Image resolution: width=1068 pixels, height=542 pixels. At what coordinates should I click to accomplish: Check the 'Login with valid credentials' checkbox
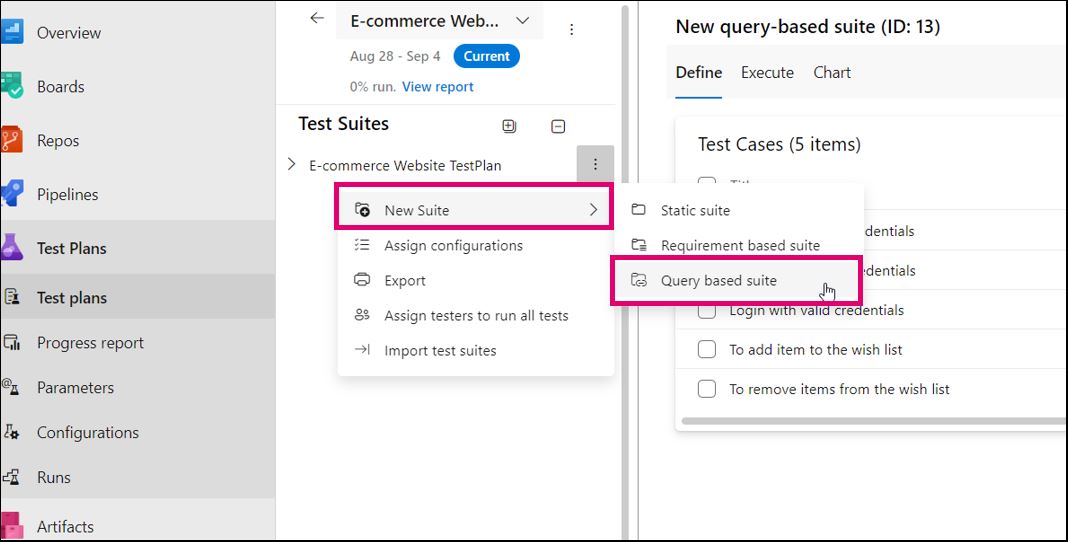(707, 310)
